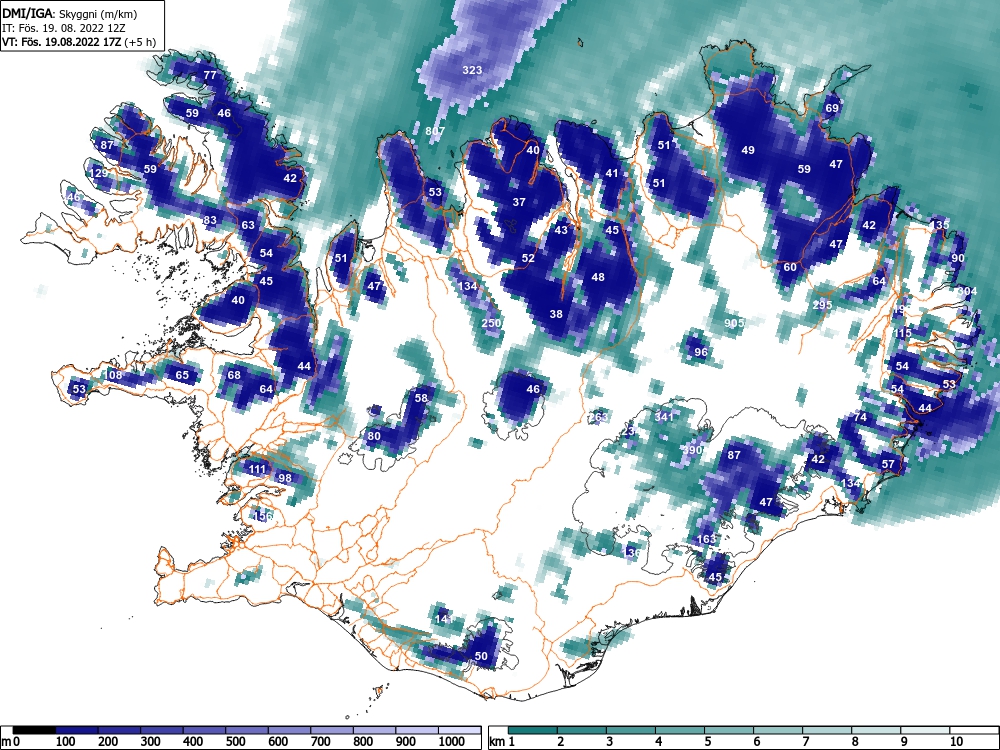This screenshot has width=1000, height=750.
Task: Click the 'km 1' label on the right legend
Action: (503, 742)
